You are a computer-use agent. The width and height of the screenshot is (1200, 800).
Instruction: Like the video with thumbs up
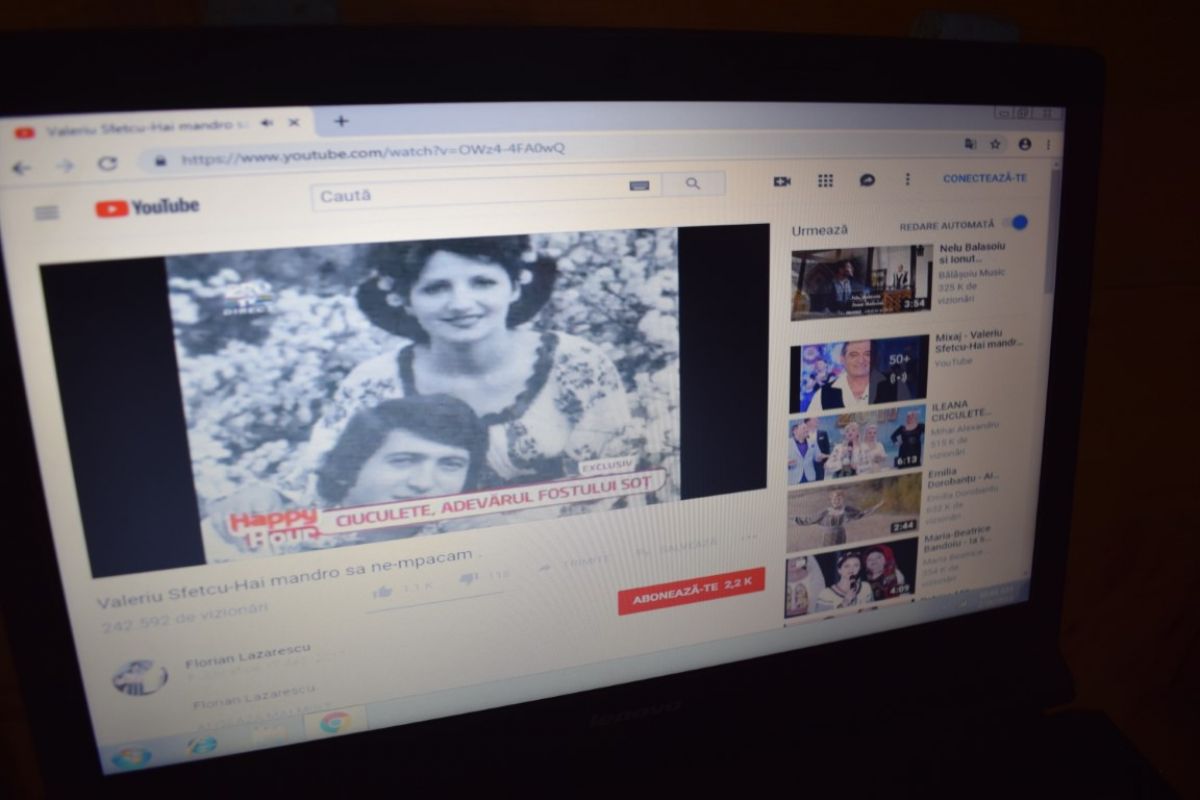click(x=382, y=591)
